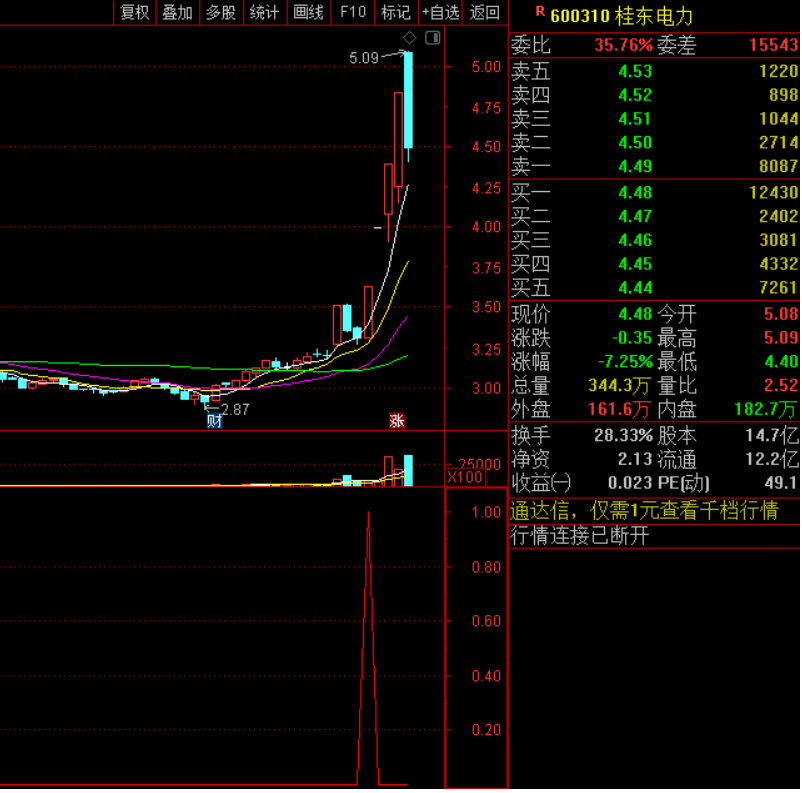Click the red R badge beside stock code
Screen dimensions: 802x793
(x=540, y=12)
